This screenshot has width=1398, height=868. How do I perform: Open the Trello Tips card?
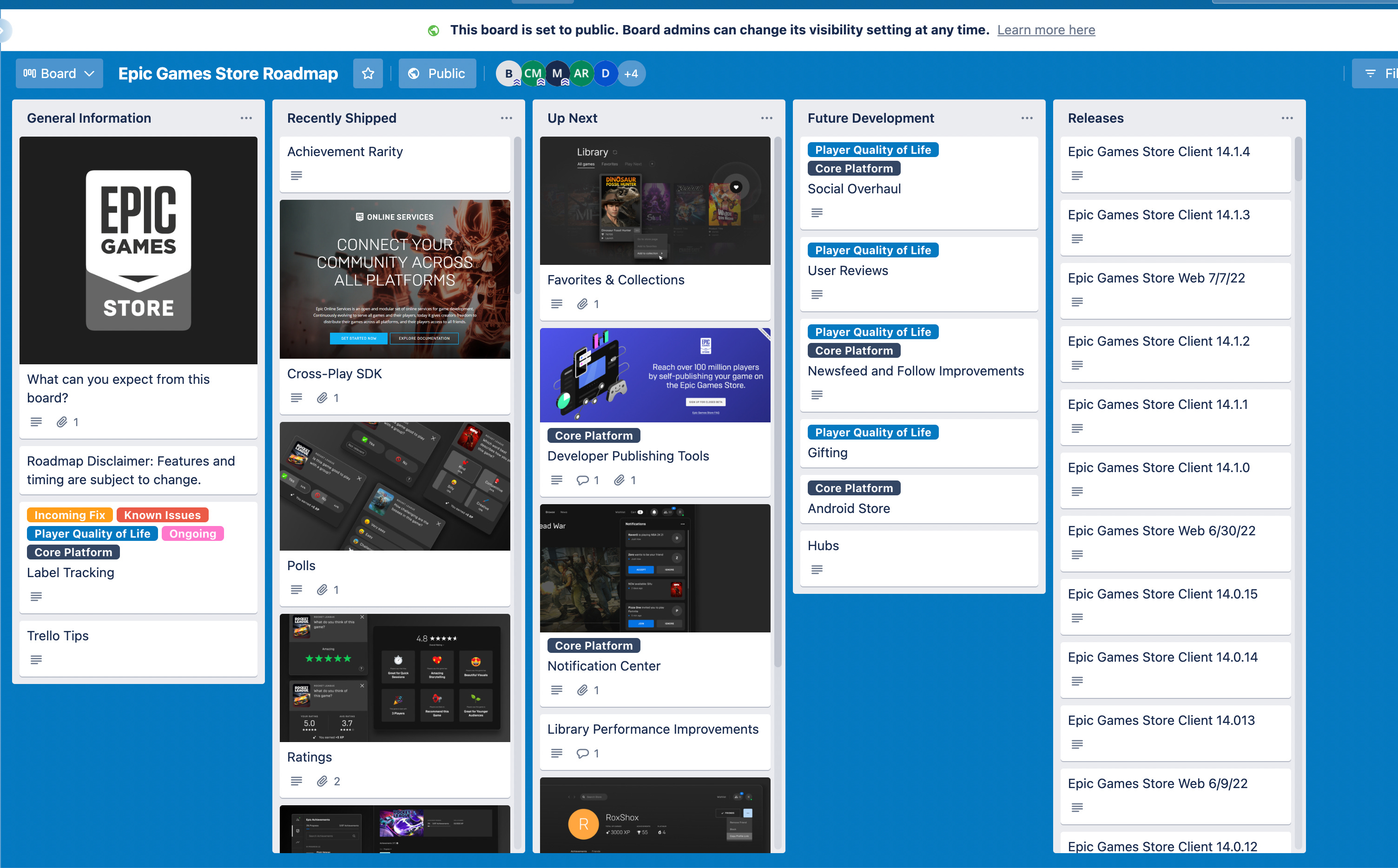pos(138,648)
